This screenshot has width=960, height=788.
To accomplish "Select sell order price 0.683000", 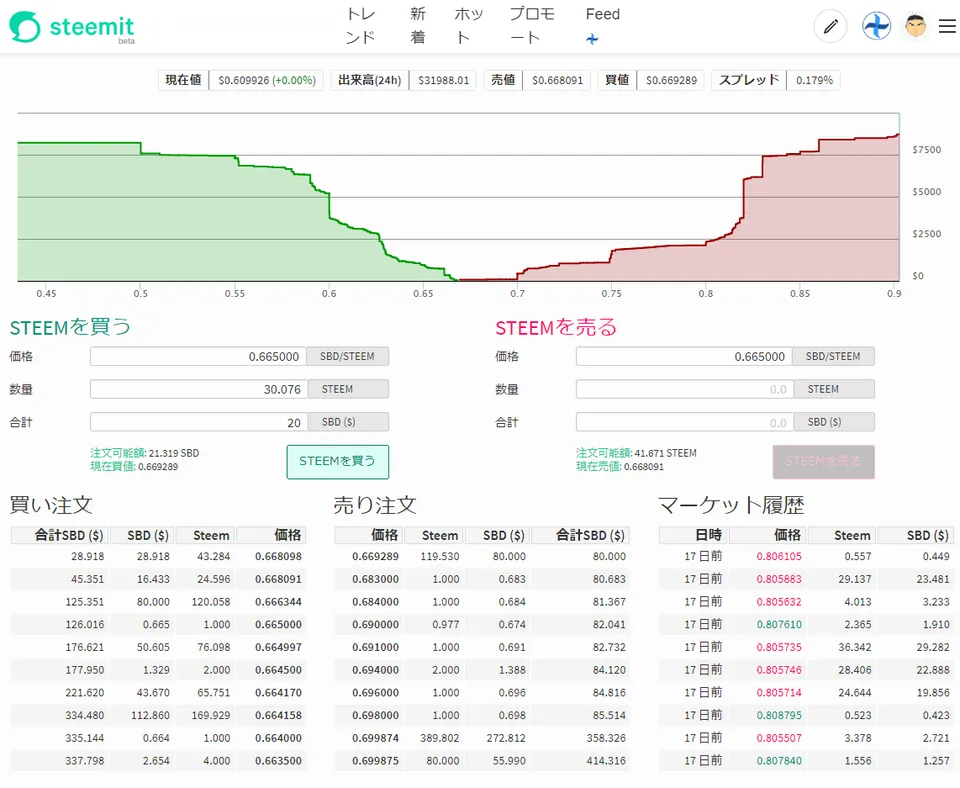I will point(375,579).
